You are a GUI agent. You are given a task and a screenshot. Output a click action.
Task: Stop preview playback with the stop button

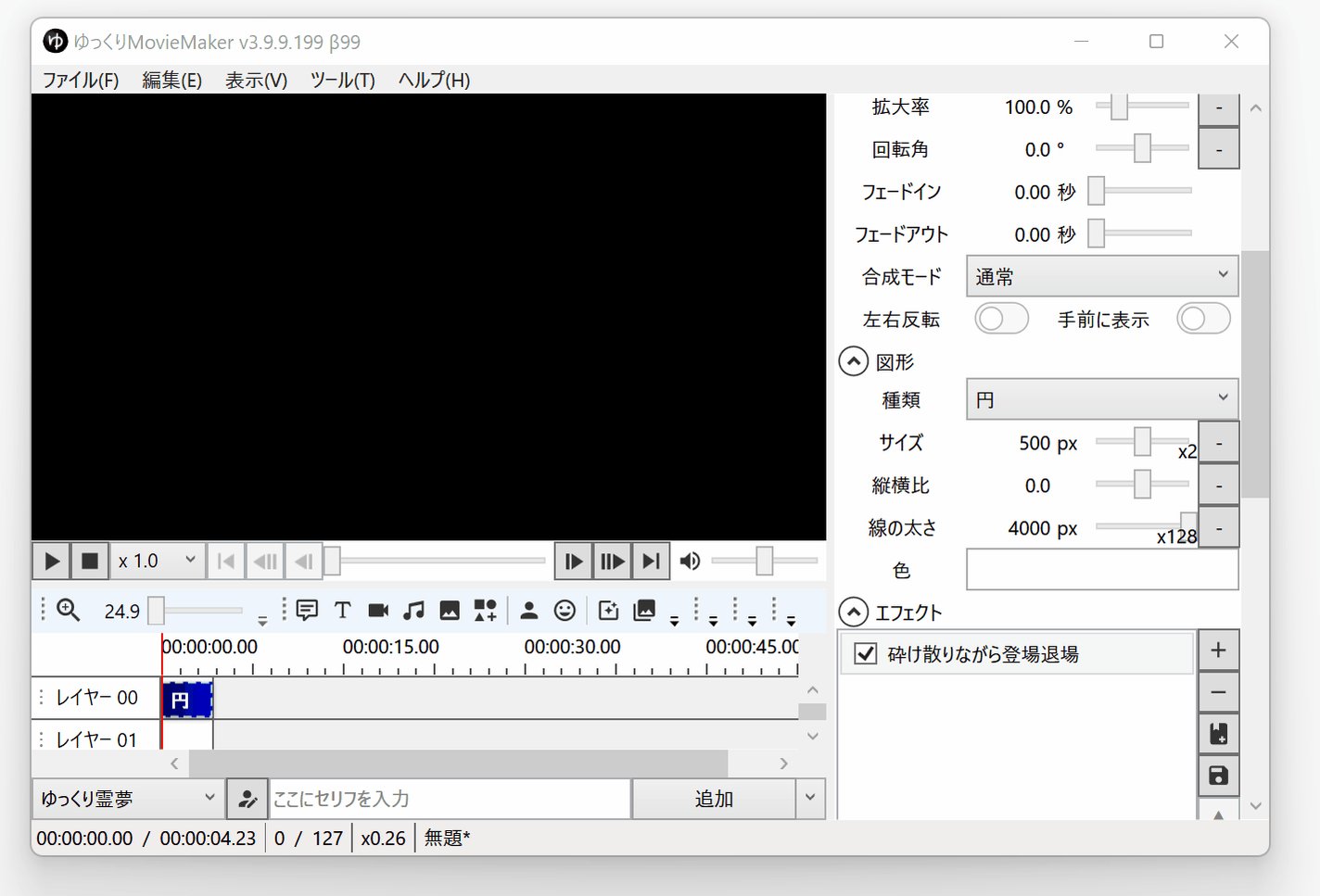pos(90,561)
